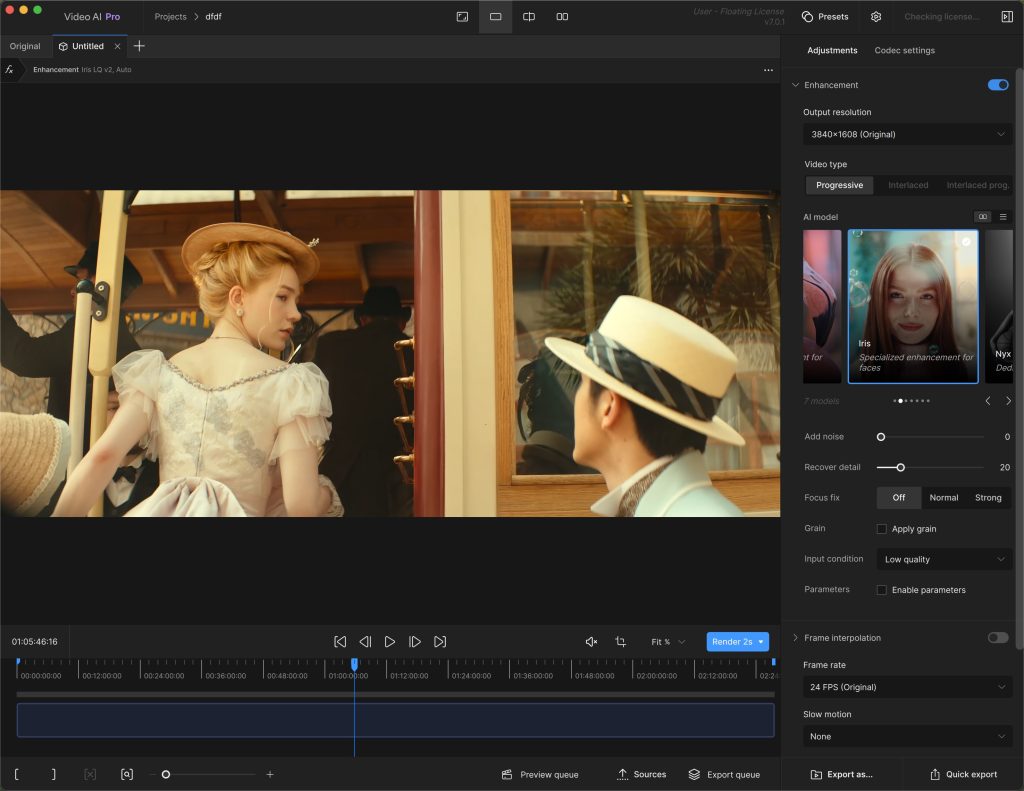1024x791 pixels.
Task: Open the split-screen comparison view
Action: pos(529,17)
